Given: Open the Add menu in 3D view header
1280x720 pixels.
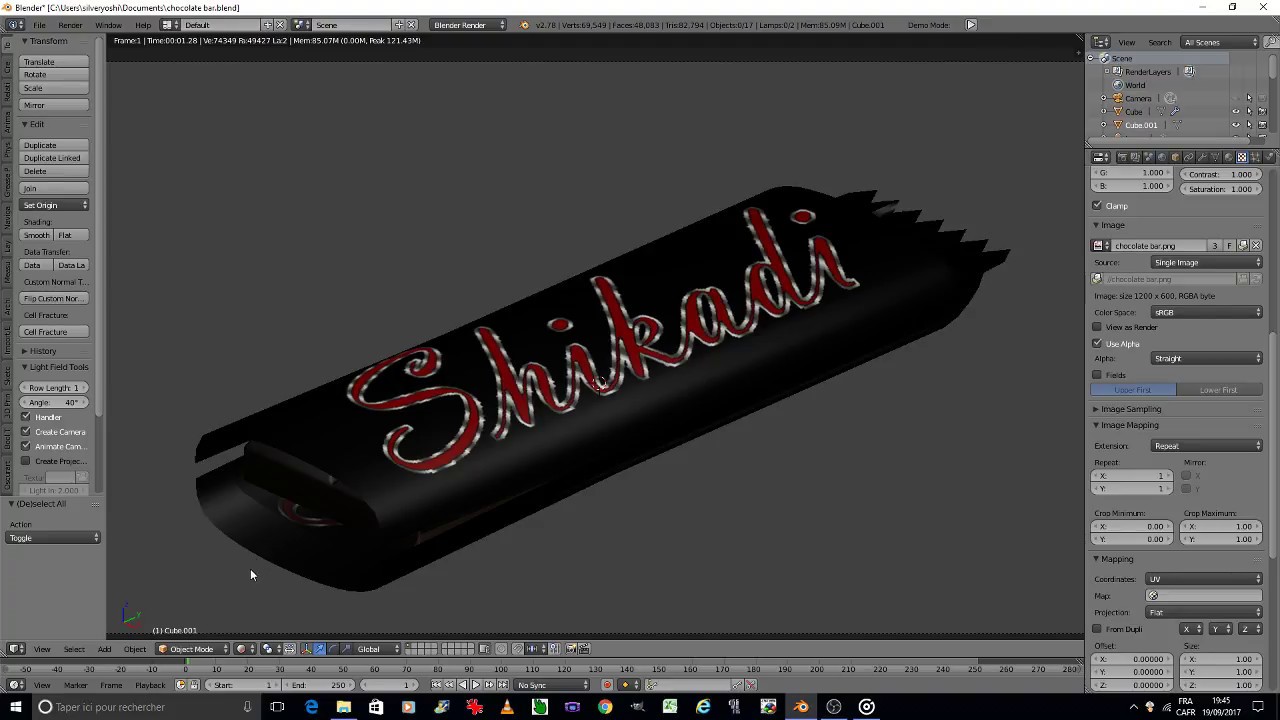Looking at the screenshot, I should 104,649.
